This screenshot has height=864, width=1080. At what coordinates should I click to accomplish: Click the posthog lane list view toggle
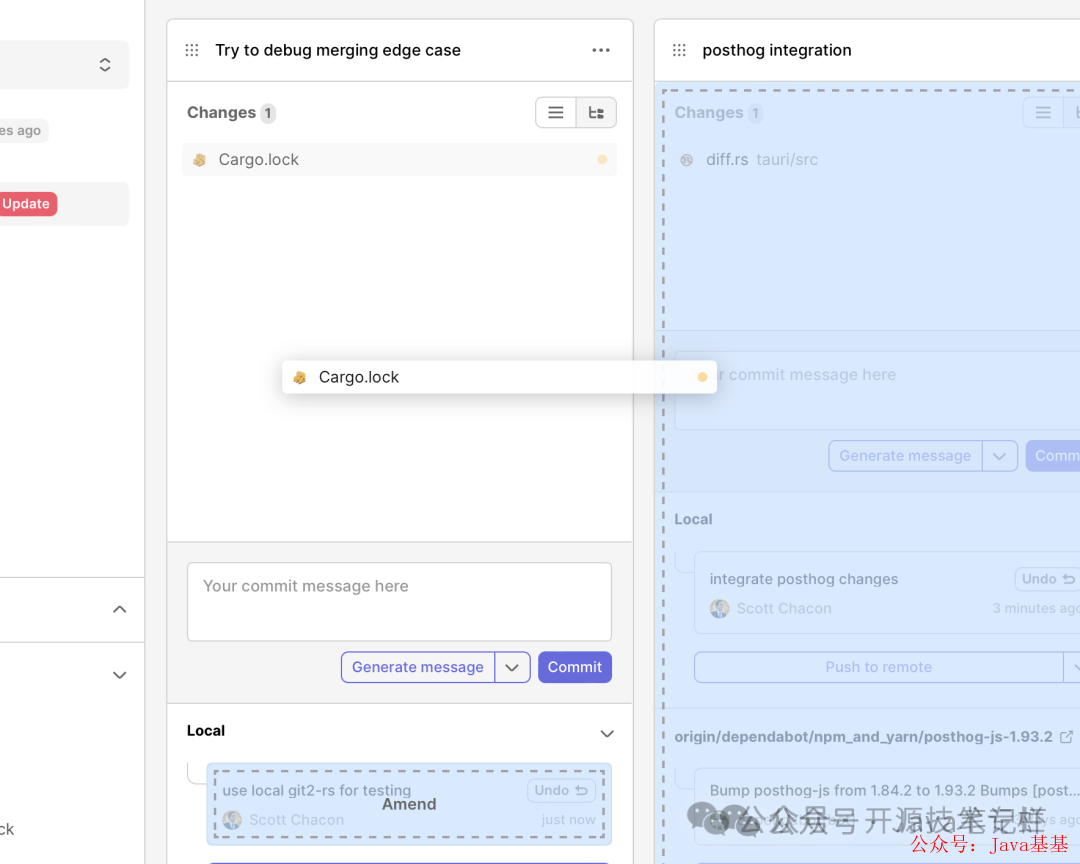click(x=1043, y=112)
